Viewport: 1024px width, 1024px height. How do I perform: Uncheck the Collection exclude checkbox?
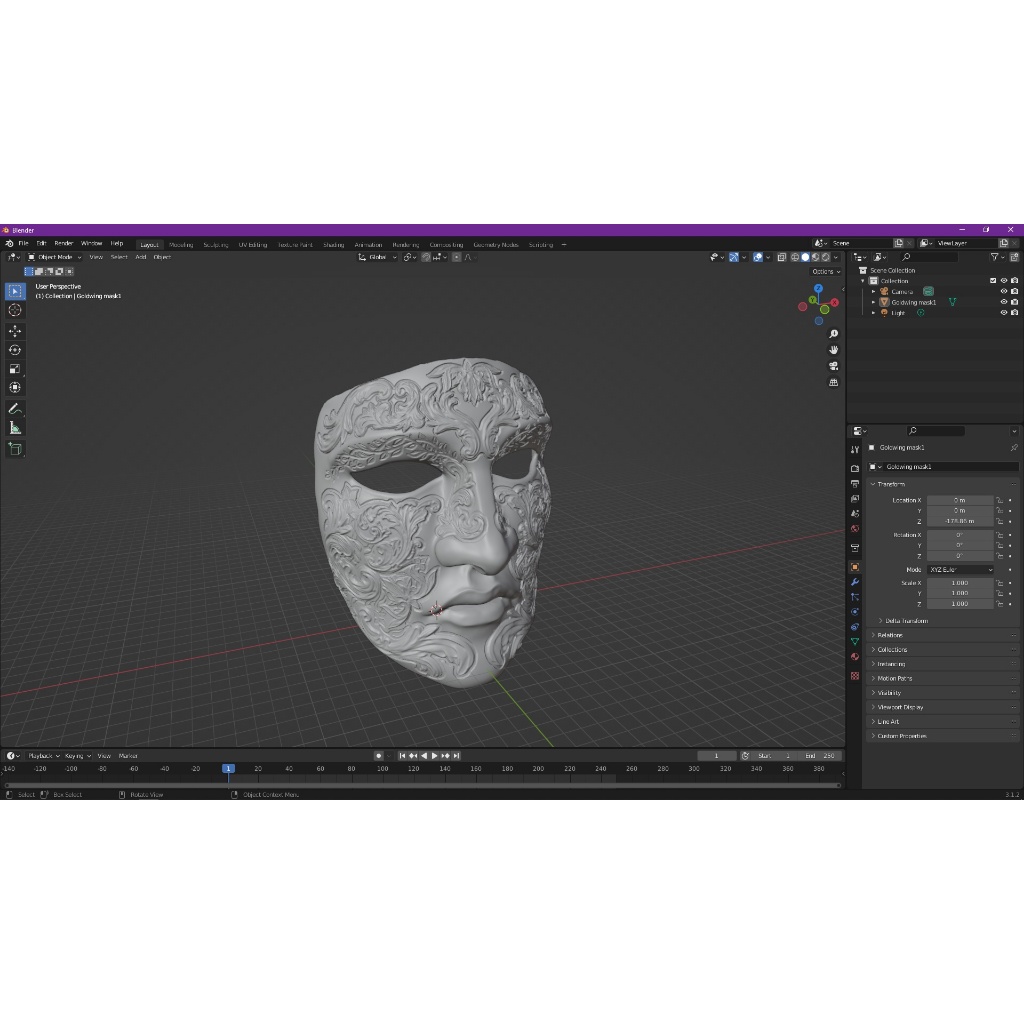click(993, 281)
